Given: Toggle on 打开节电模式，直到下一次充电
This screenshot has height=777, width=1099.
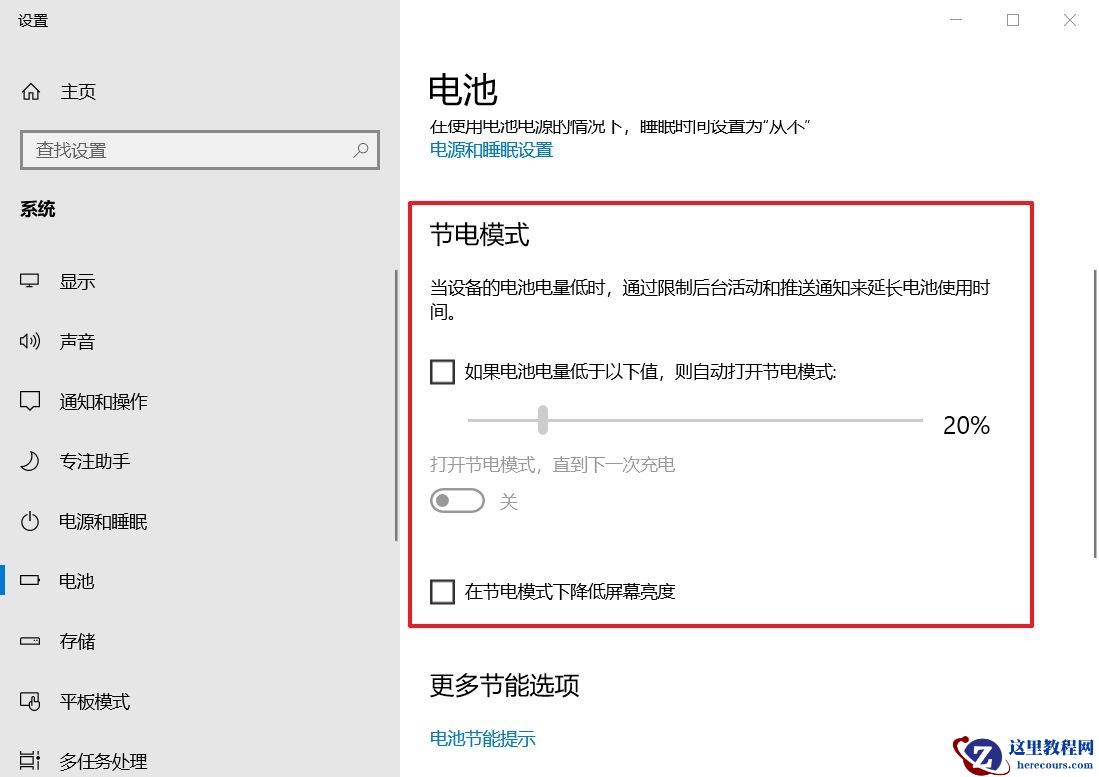Looking at the screenshot, I should [x=457, y=501].
